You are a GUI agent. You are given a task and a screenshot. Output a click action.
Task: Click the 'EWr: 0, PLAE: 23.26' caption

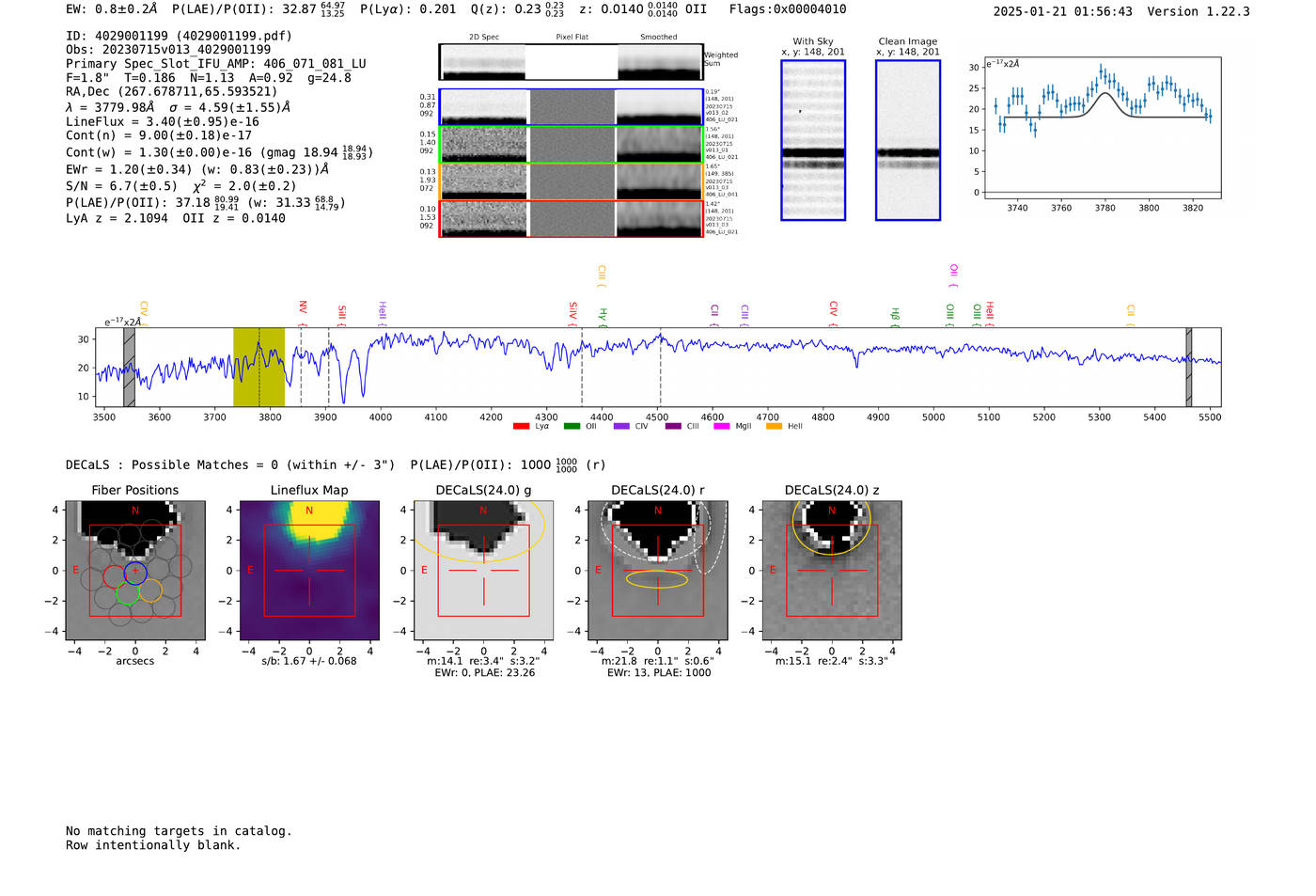click(x=484, y=673)
